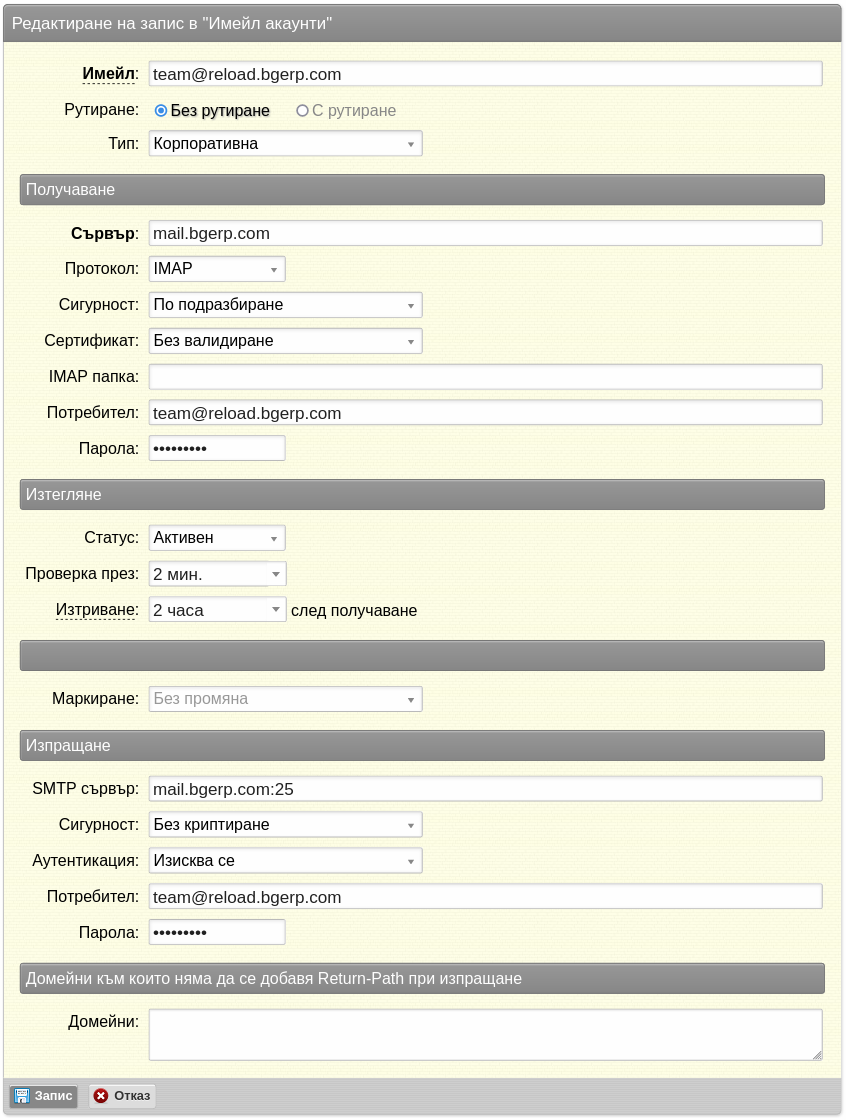846x1120 pixels.
Task: Click the floppy disk save icon
Action: [22, 1096]
